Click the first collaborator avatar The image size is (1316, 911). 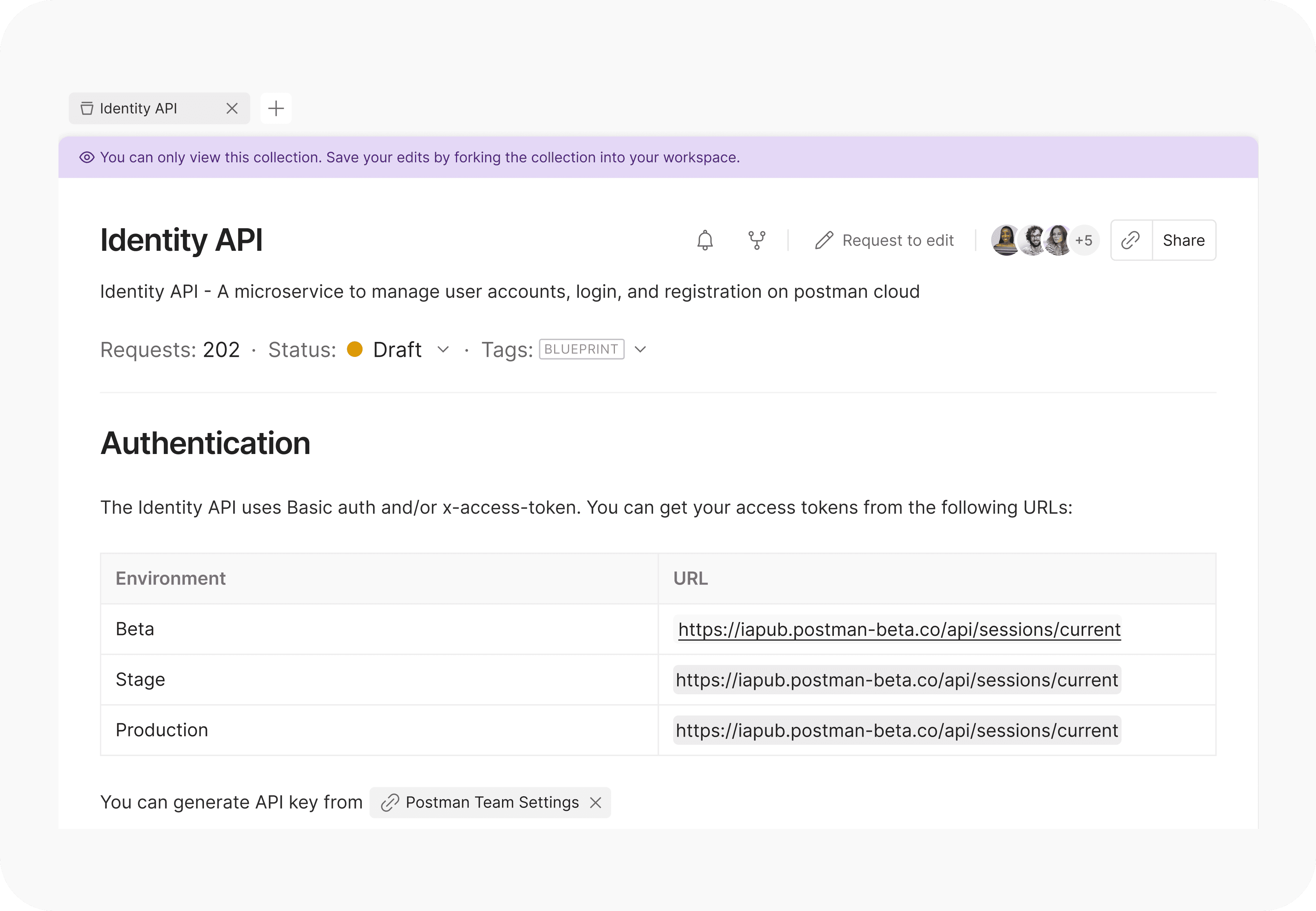pos(1005,240)
